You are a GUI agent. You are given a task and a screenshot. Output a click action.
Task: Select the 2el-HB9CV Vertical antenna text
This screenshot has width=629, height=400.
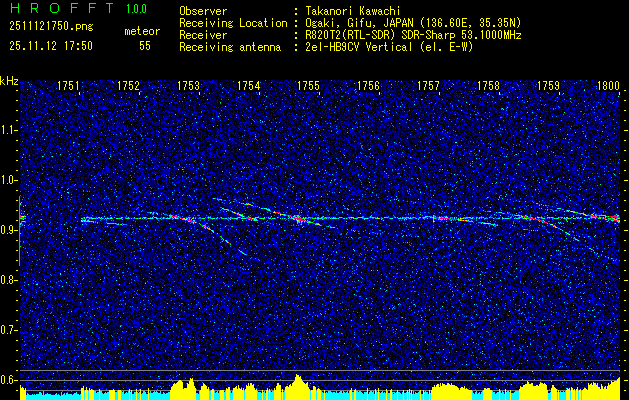click(389, 47)
